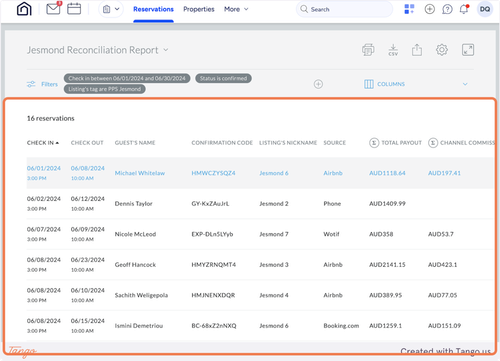Click Airbnb source in Michael Whitelaw row
500x361 pixels.
point(333,173)
